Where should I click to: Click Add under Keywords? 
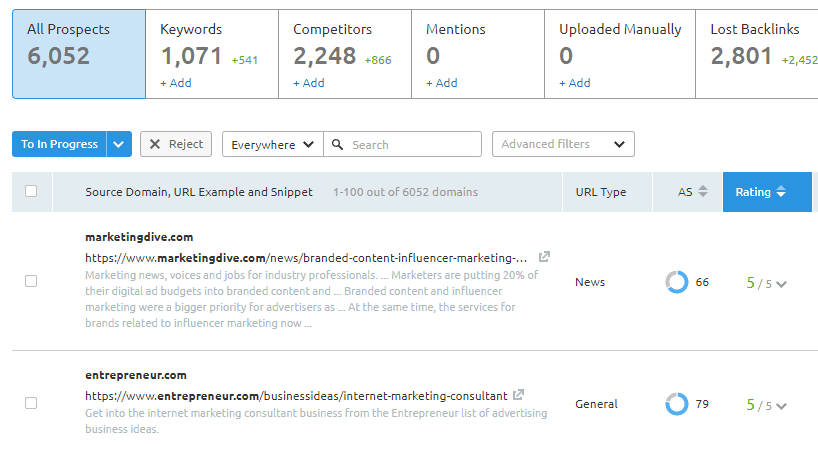tap(176, 83)
